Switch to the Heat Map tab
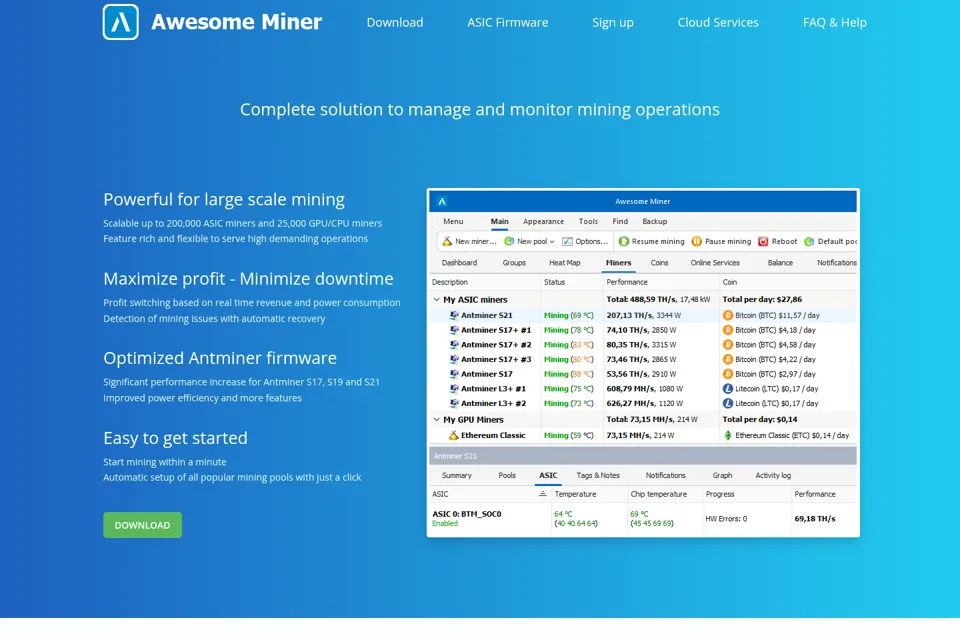960x640 pixels. click(564, 263)
